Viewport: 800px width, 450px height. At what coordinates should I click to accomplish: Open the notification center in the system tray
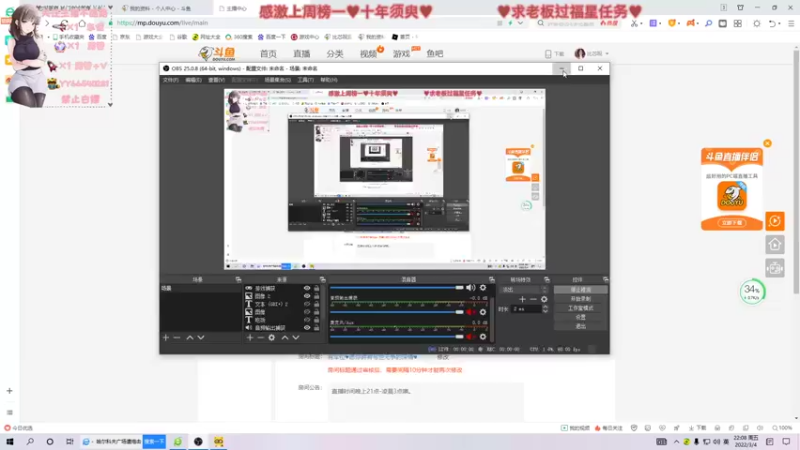click(786, 441)
